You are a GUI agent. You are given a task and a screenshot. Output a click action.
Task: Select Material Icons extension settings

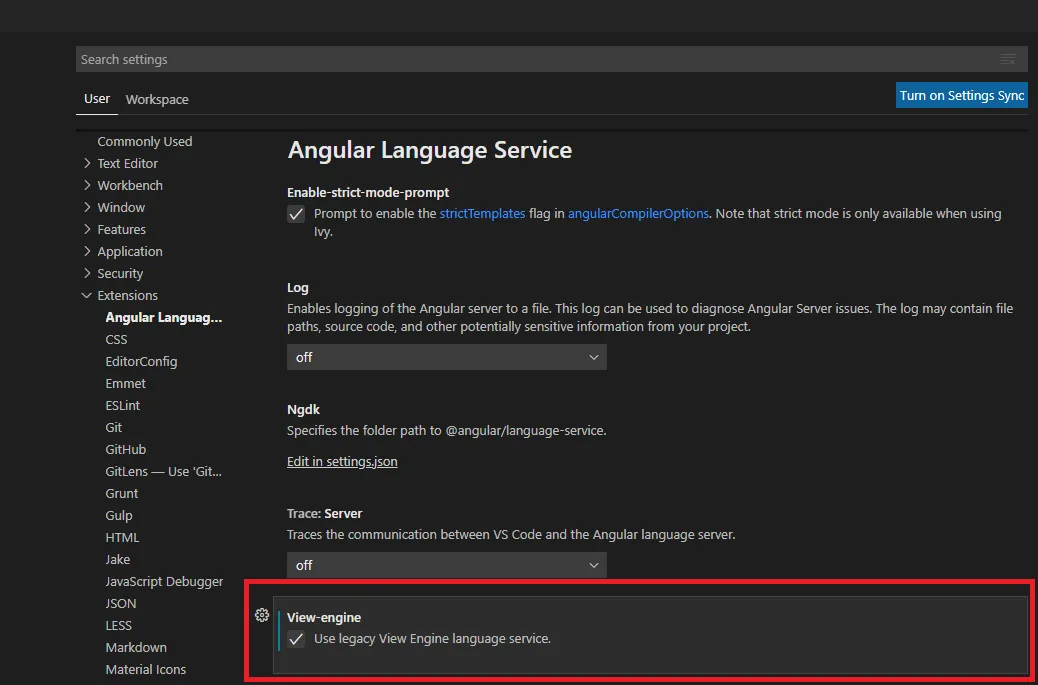pos(146,669)
